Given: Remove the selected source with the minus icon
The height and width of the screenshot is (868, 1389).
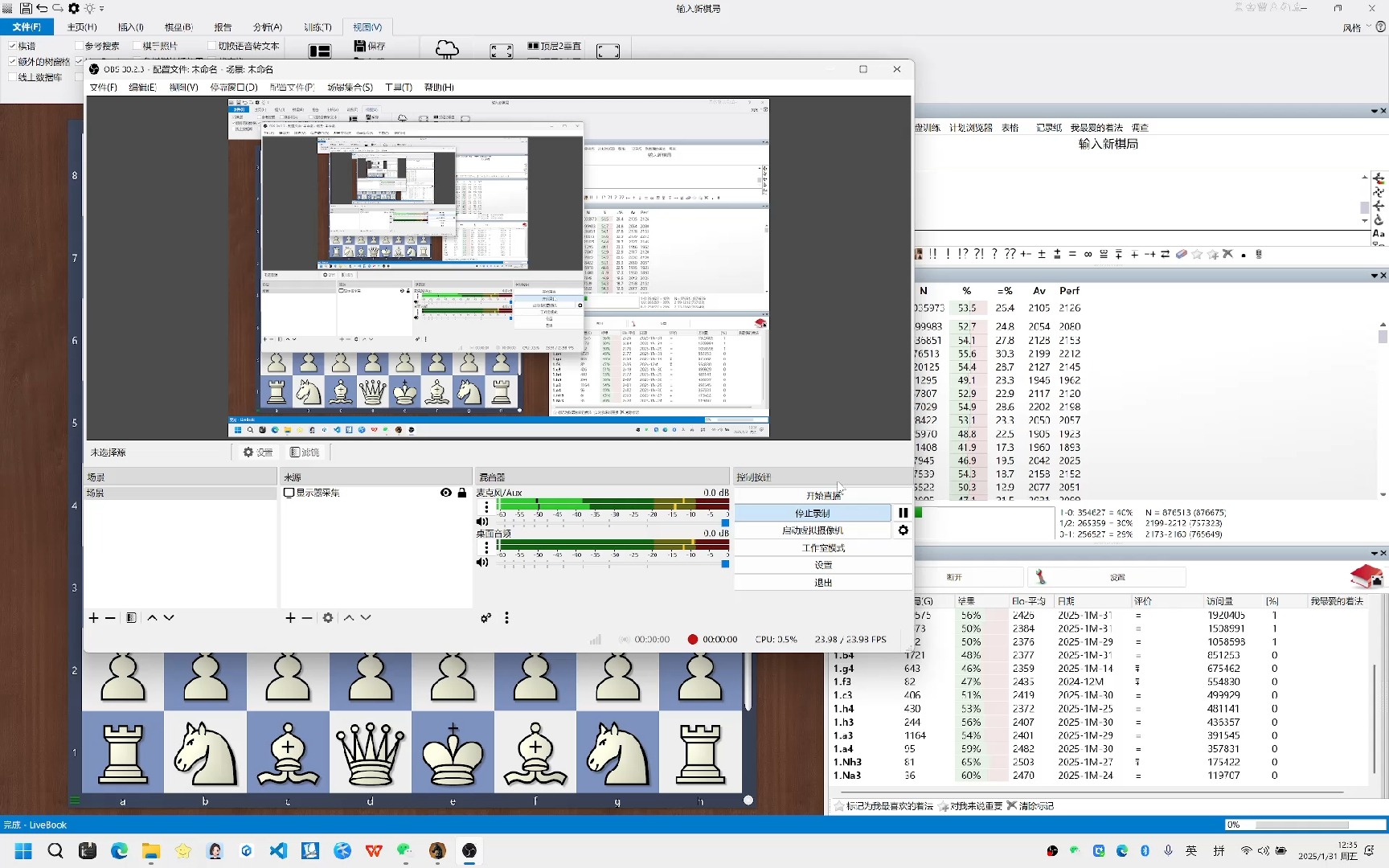Looking at the screenshot, I should (x=306, y=618).
